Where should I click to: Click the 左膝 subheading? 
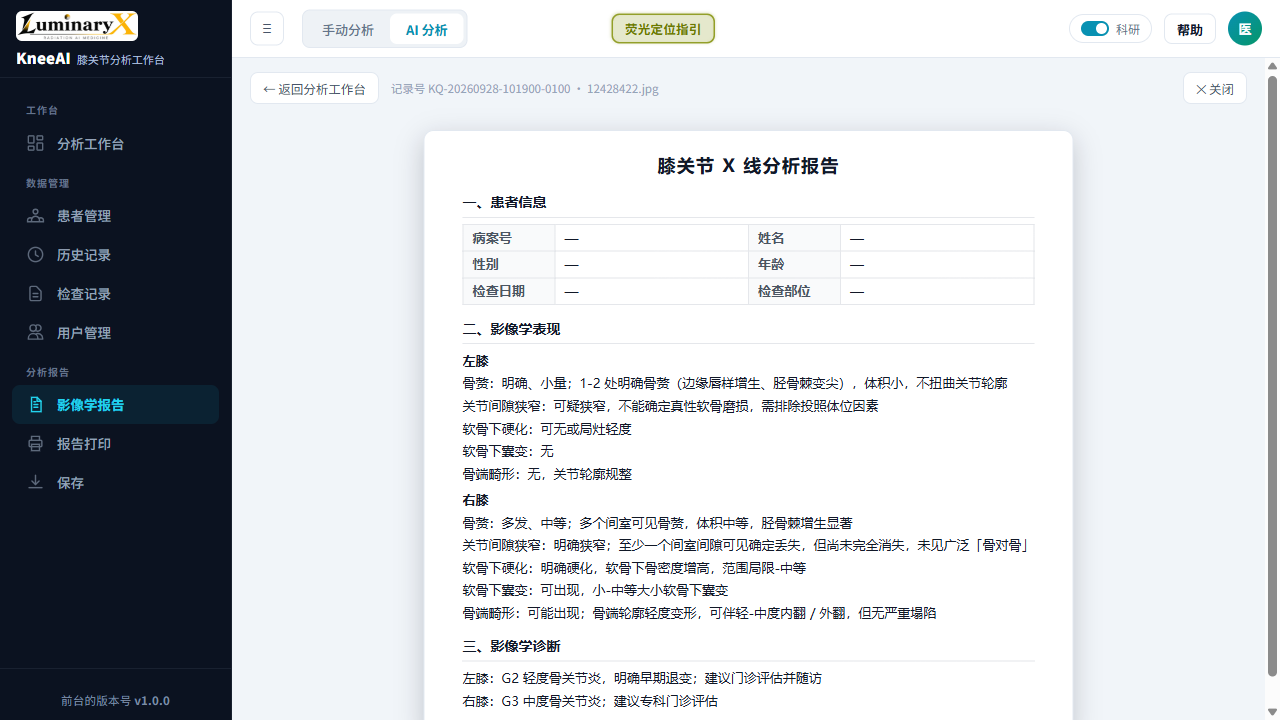click(475, 360)
